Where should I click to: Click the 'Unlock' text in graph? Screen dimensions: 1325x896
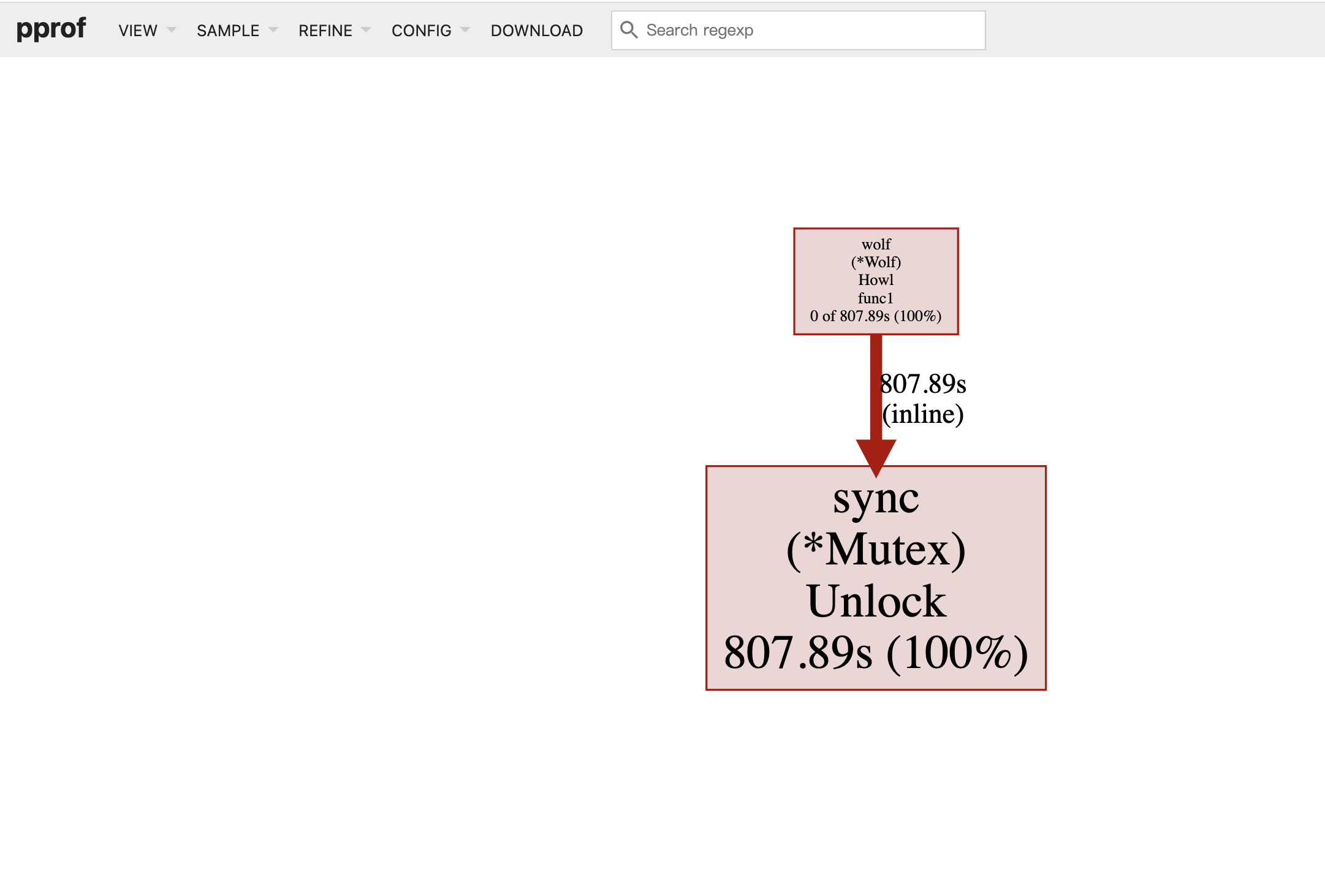click(876, 601)
